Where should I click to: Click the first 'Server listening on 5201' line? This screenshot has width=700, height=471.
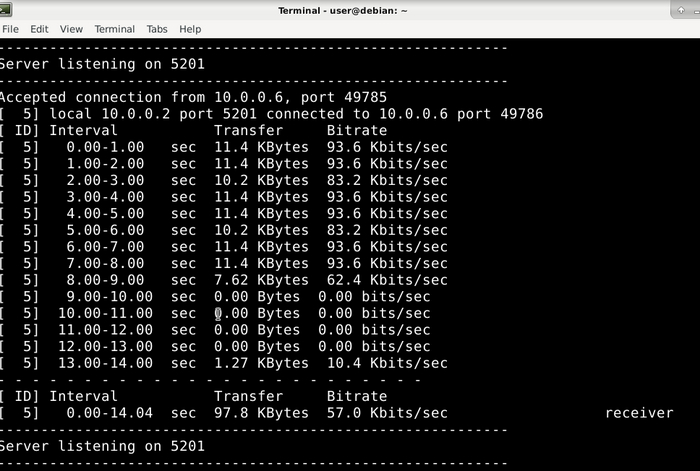click(102, 64)
